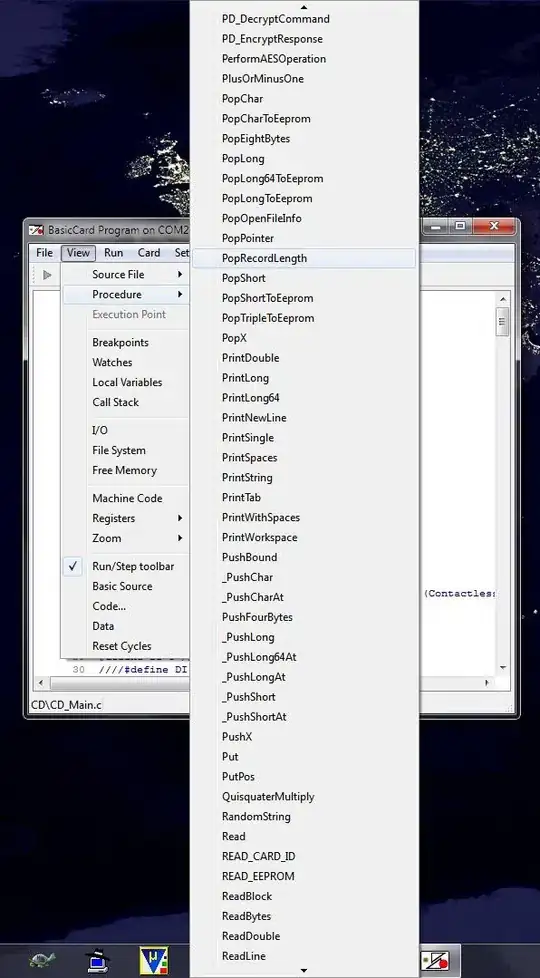Open Local Variables view

tap(127, 382)
